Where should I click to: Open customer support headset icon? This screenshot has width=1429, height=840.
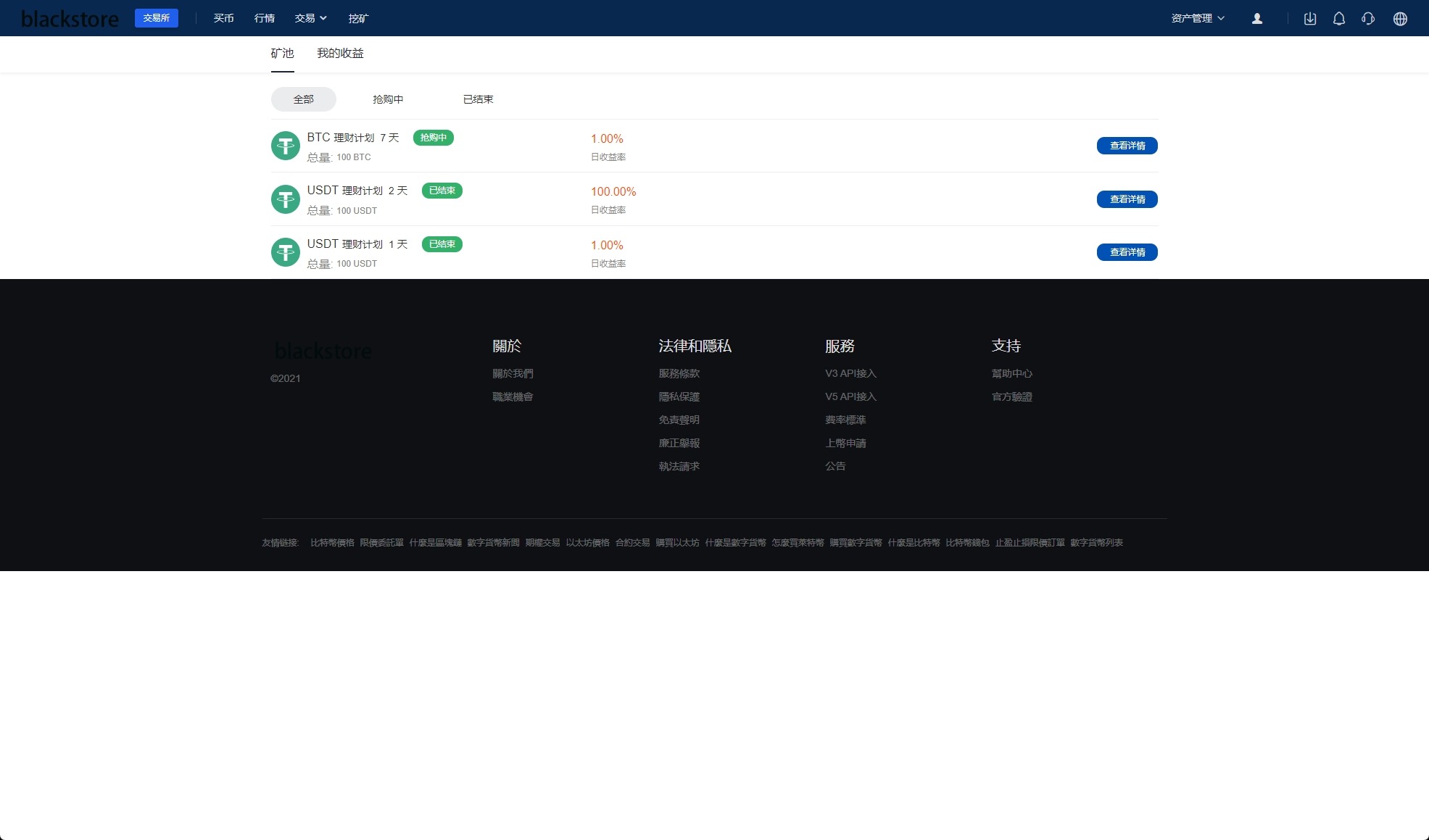(1368, 19)
